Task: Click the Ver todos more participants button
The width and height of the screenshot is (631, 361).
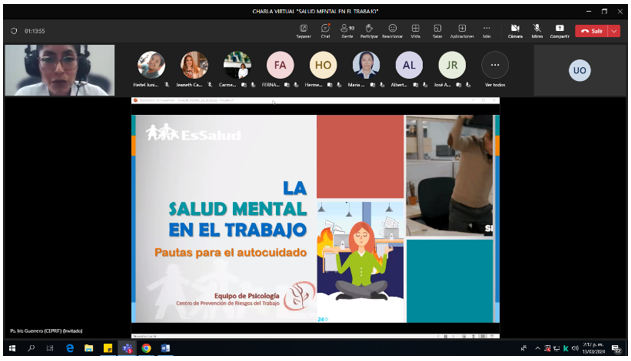Action: [495, 65]
